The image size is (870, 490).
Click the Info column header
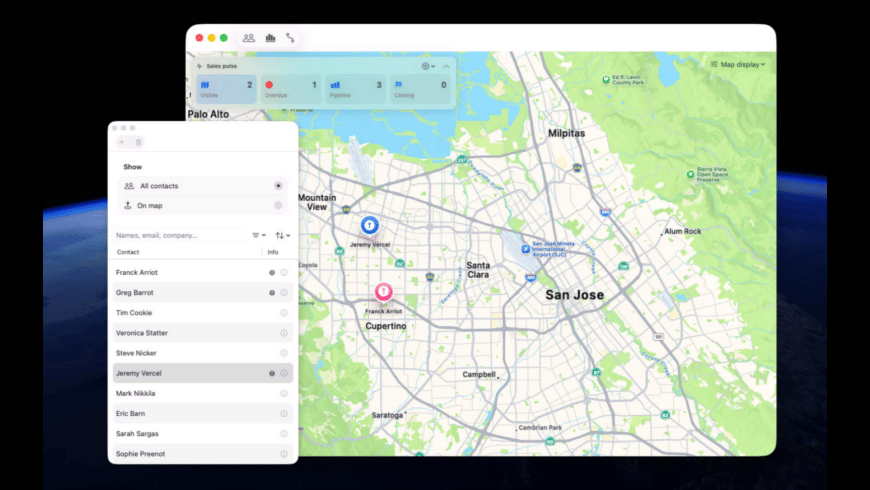click(x=272, y=252)
